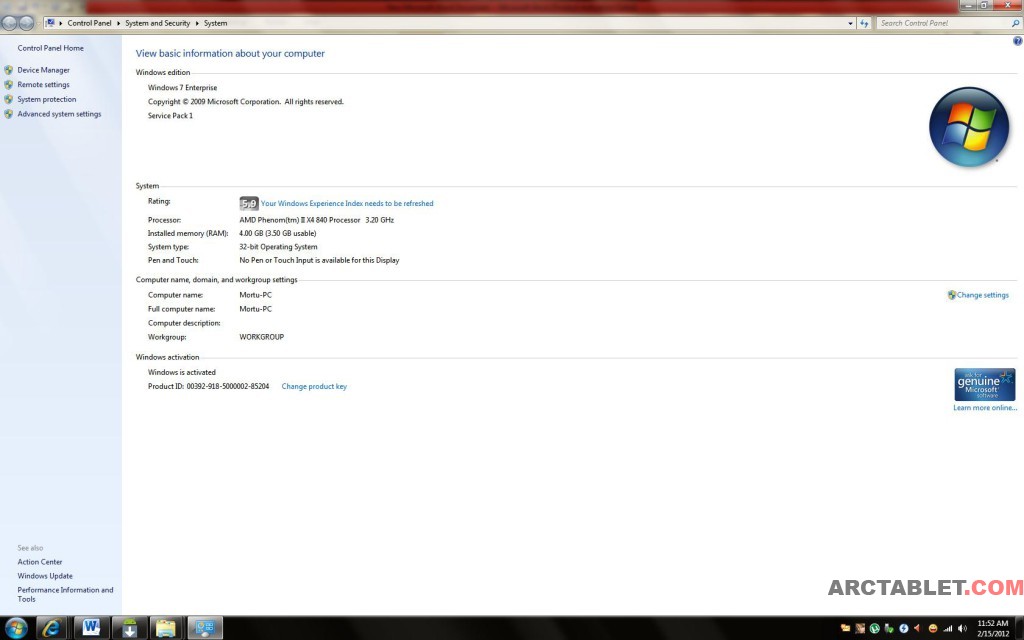This screenshot has width=1024, height=640.
Task: Click the genuine Microsoft software badge
Action: [984, 385]
